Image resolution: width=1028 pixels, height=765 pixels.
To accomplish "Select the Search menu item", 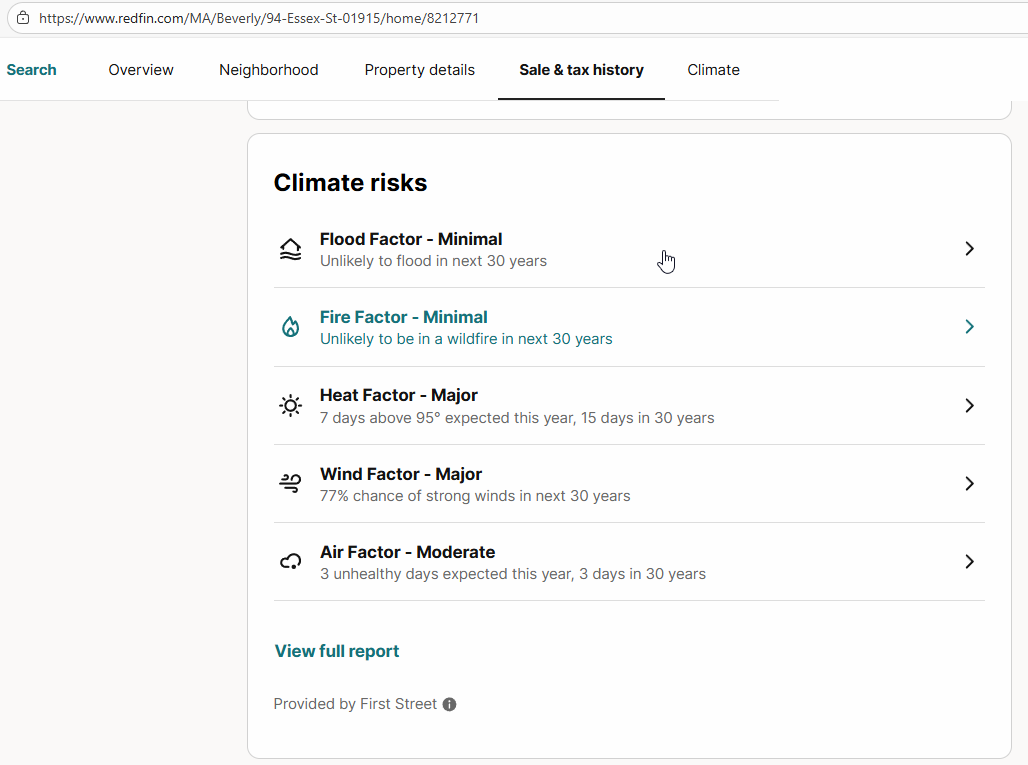I will (x=31, y=70).
